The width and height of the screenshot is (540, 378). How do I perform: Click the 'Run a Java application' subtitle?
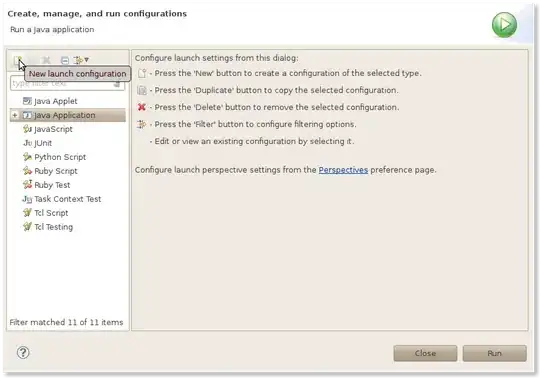pyautogui.click(x=52, y=30)
